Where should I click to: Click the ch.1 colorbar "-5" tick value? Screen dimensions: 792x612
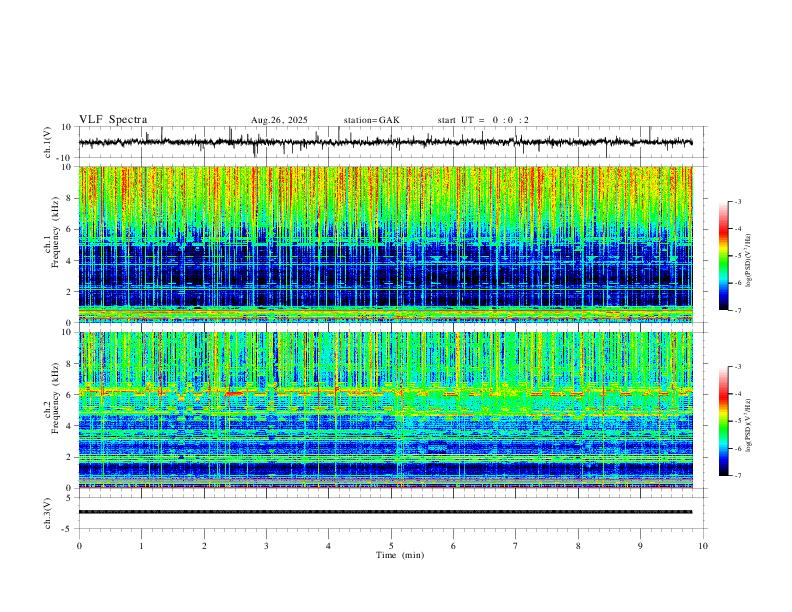point(738,256)
